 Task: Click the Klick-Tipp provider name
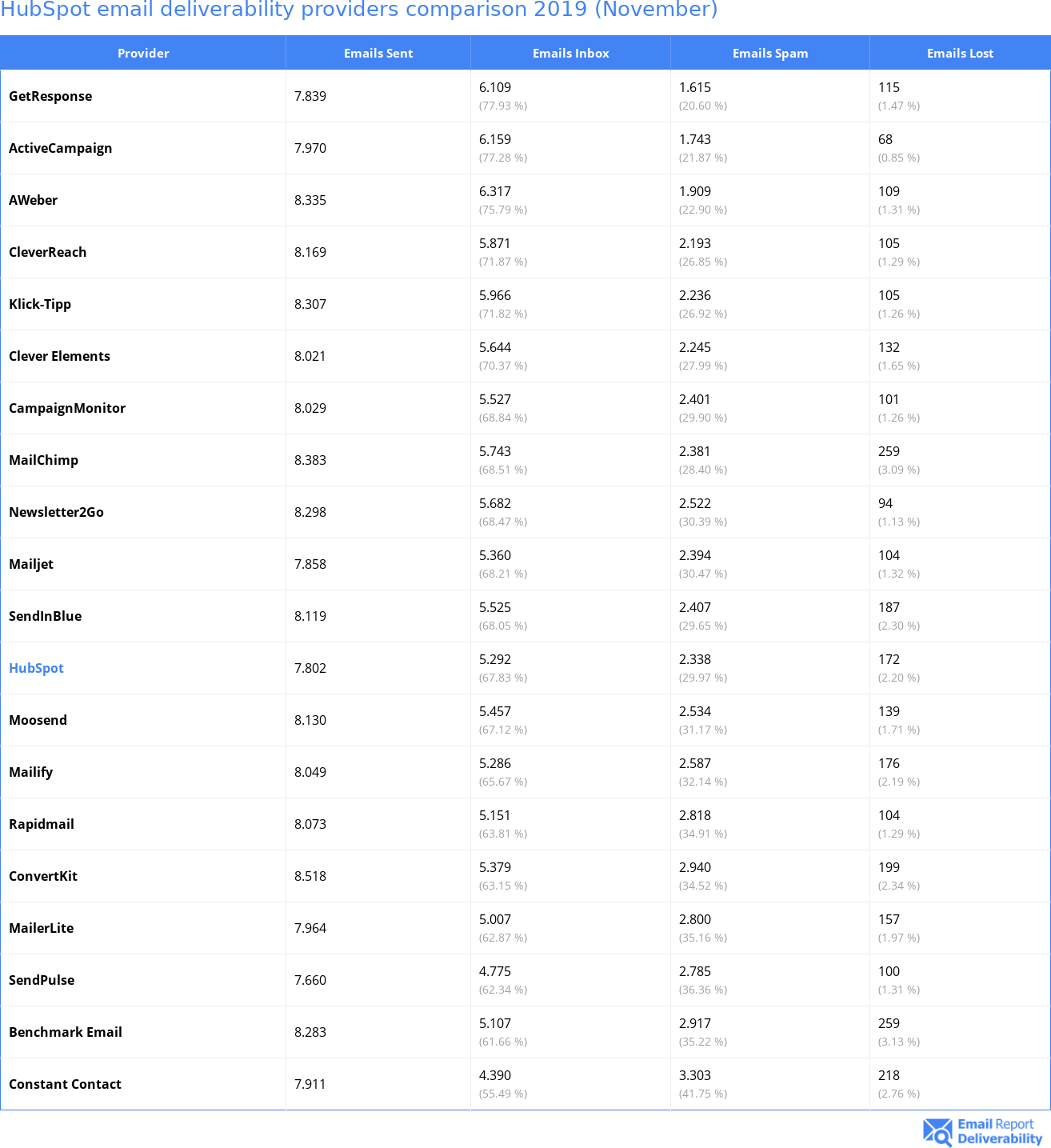pos(40,304)
